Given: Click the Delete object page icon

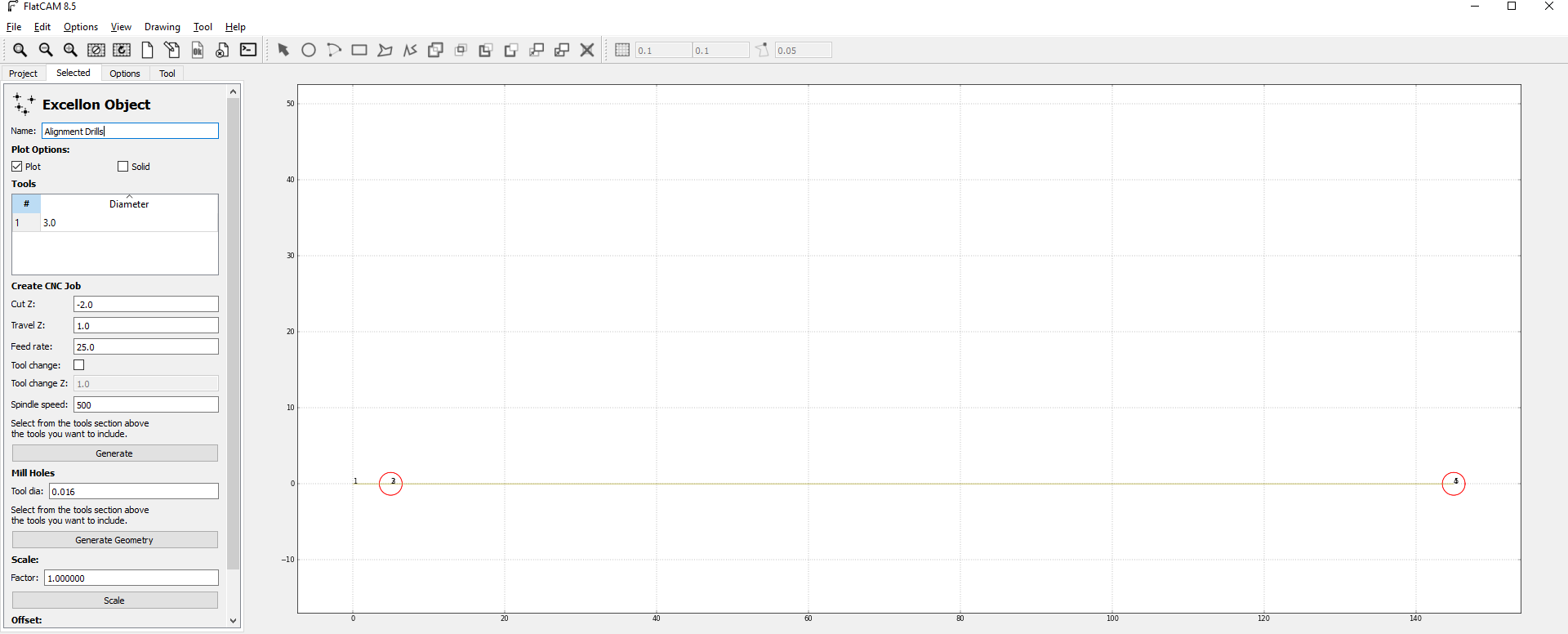Looking at the screenshot, I should (x=222, y=50).
